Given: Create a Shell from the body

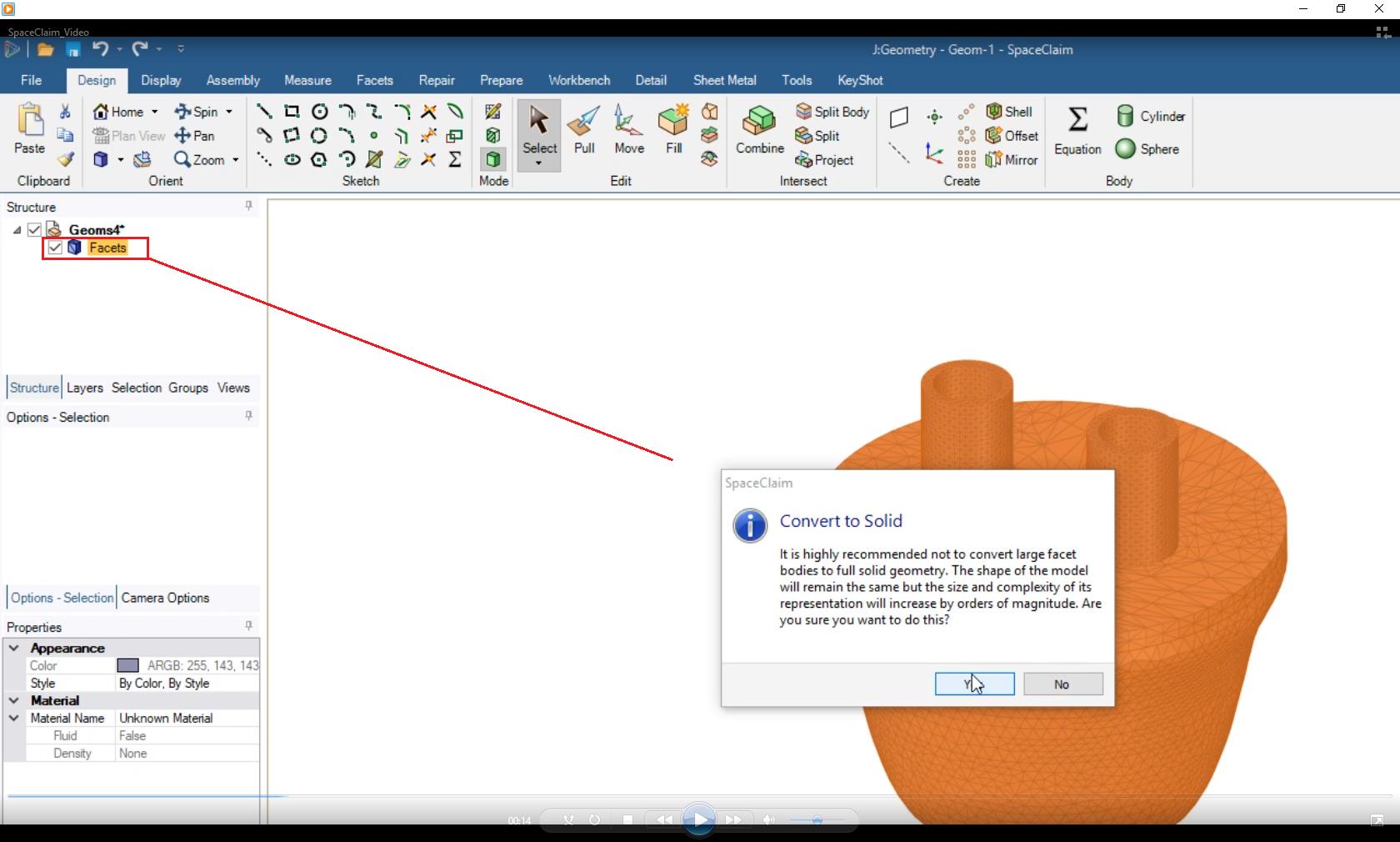Looking at the screenshot, I should (x=1011, y=111).
